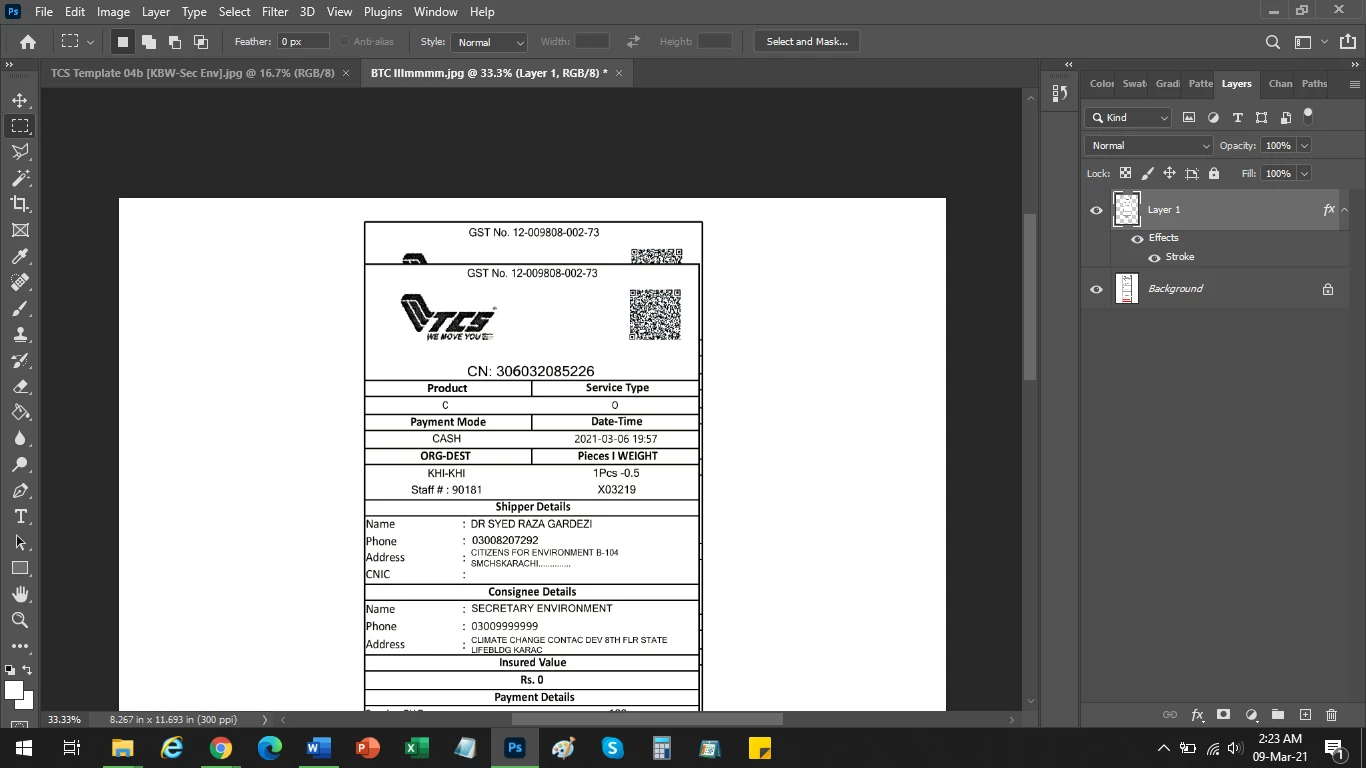Click the Feather input field
The image size is (1366, 768).
303,42
